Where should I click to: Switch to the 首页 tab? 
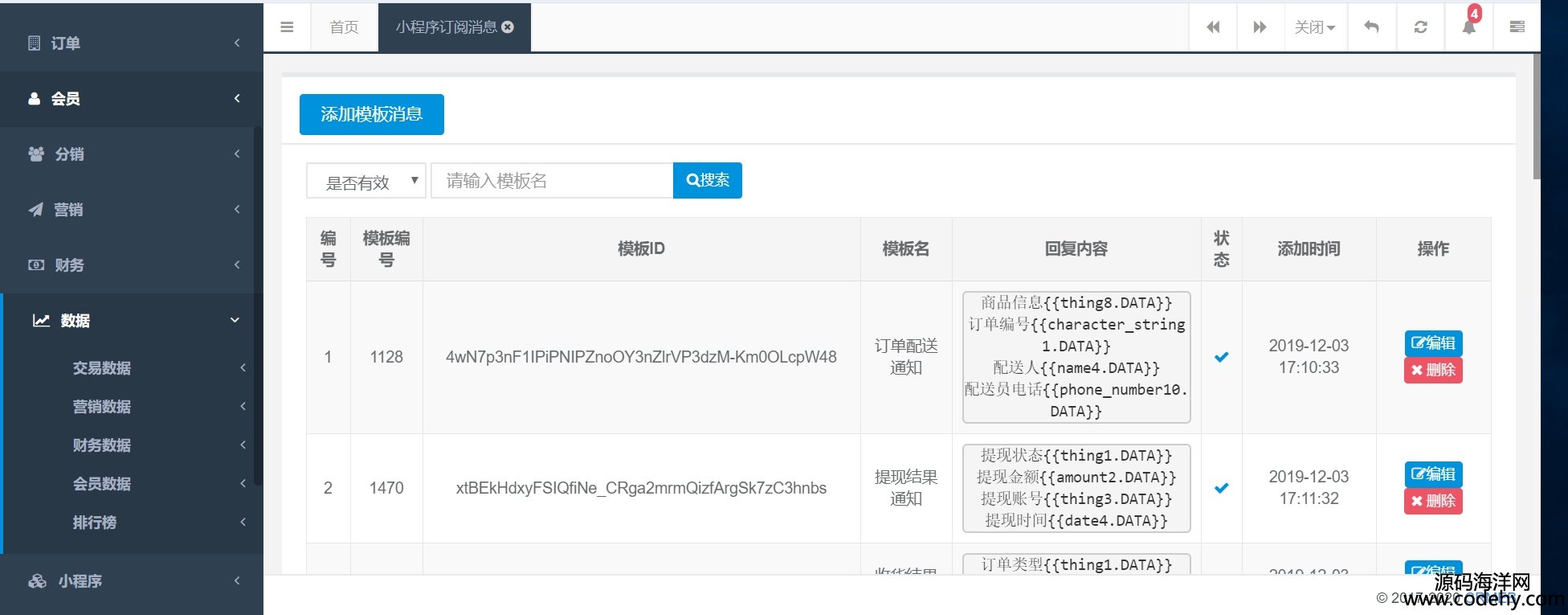(344, 27)
